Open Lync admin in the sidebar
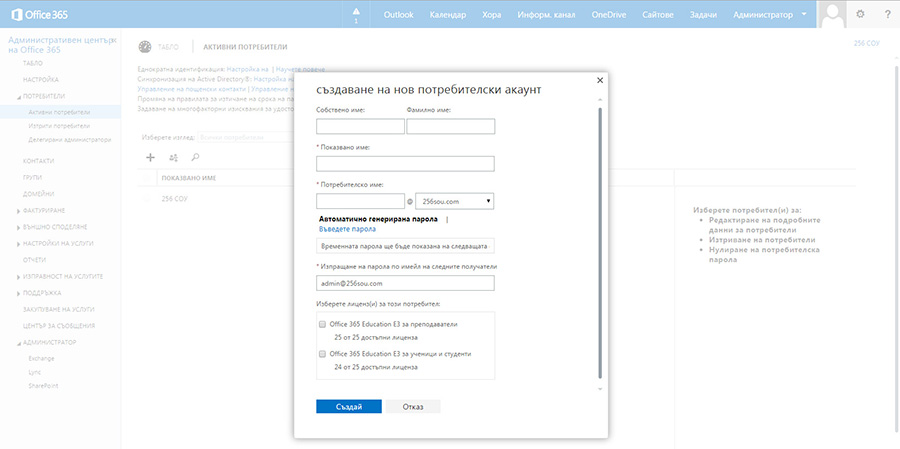This screenshot has height=449, width=900. (34, 372)
